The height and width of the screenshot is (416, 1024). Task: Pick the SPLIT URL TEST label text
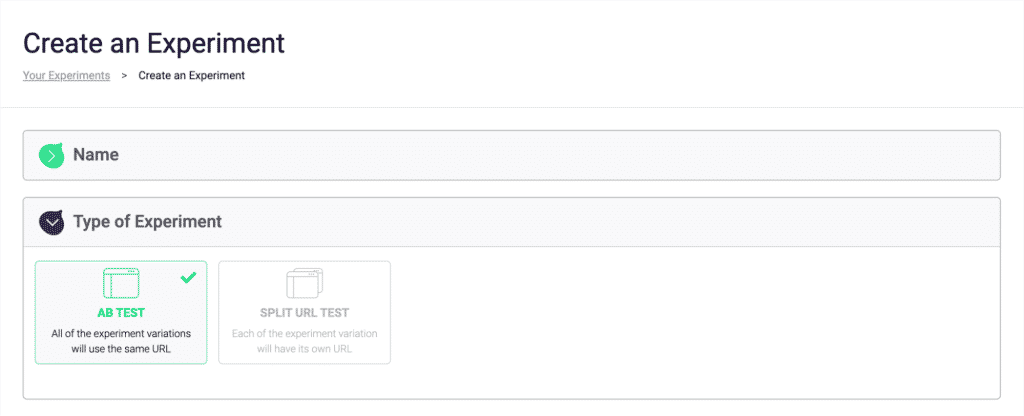click(304, 313)
